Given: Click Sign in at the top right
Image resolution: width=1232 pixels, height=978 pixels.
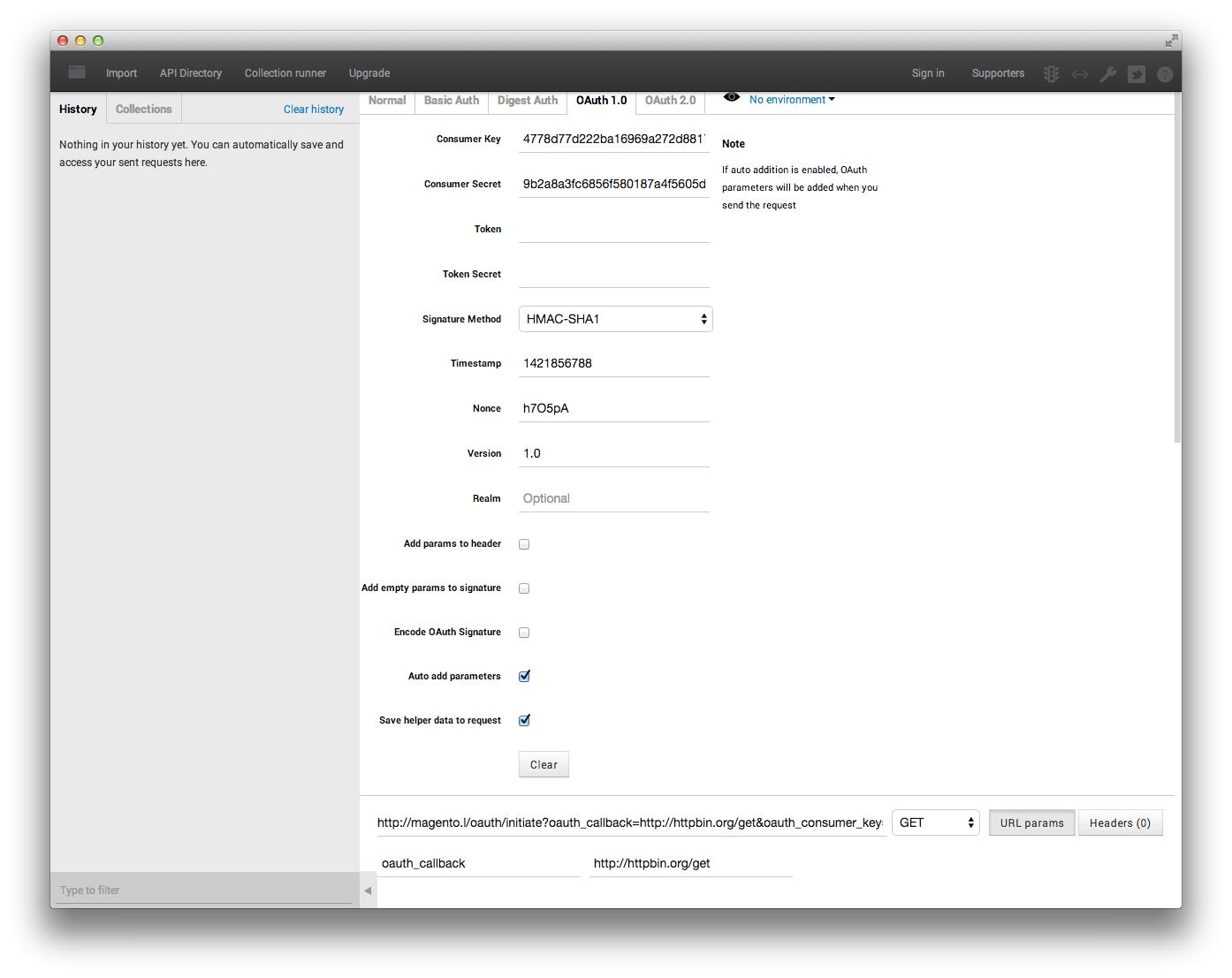Looking at the screenshot, I should click(928, 73).
